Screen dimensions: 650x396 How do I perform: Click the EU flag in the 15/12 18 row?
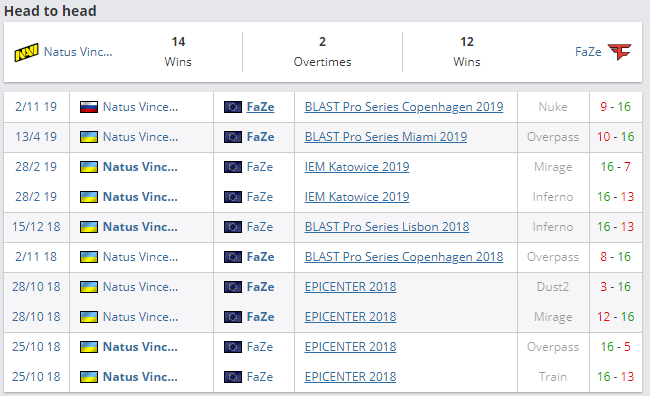tap(233, 227)
